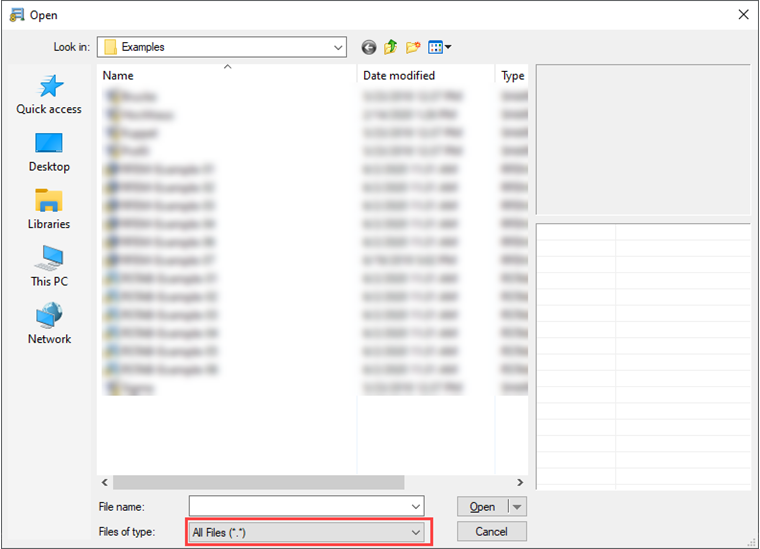
Task: Click the horizontal scrollbar left arrow
Action: (105, 482)
